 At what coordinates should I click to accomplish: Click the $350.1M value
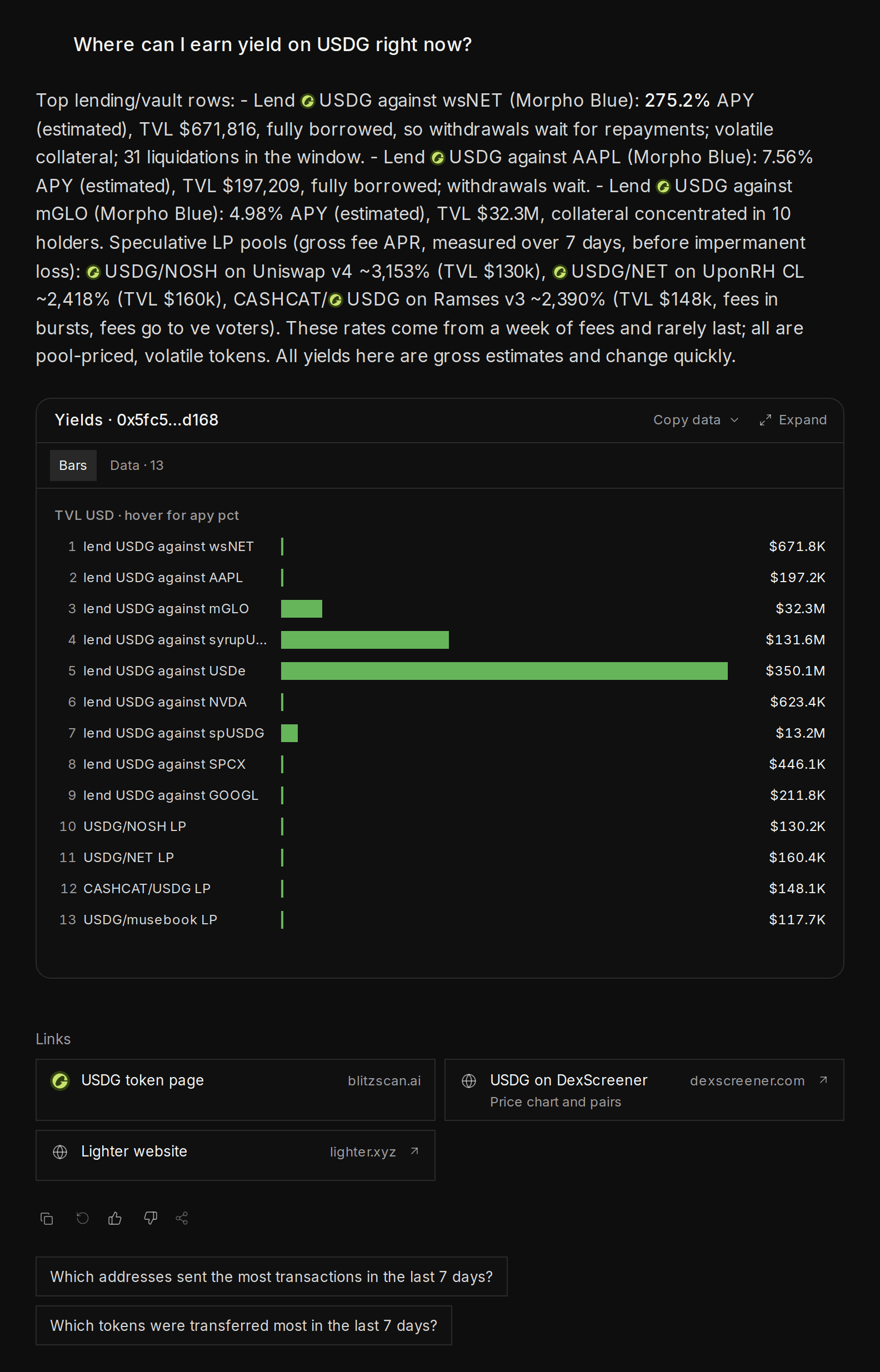(x=796, y=671)
